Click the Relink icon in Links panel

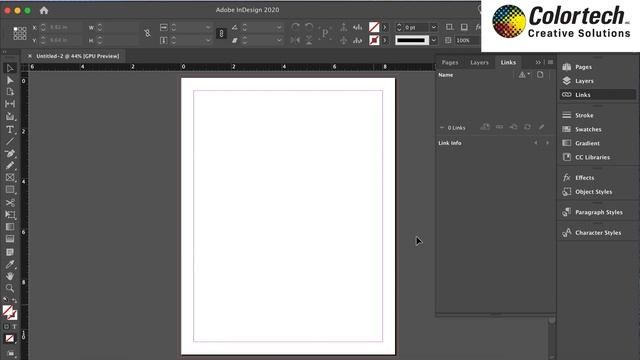[x=500, y=127]
